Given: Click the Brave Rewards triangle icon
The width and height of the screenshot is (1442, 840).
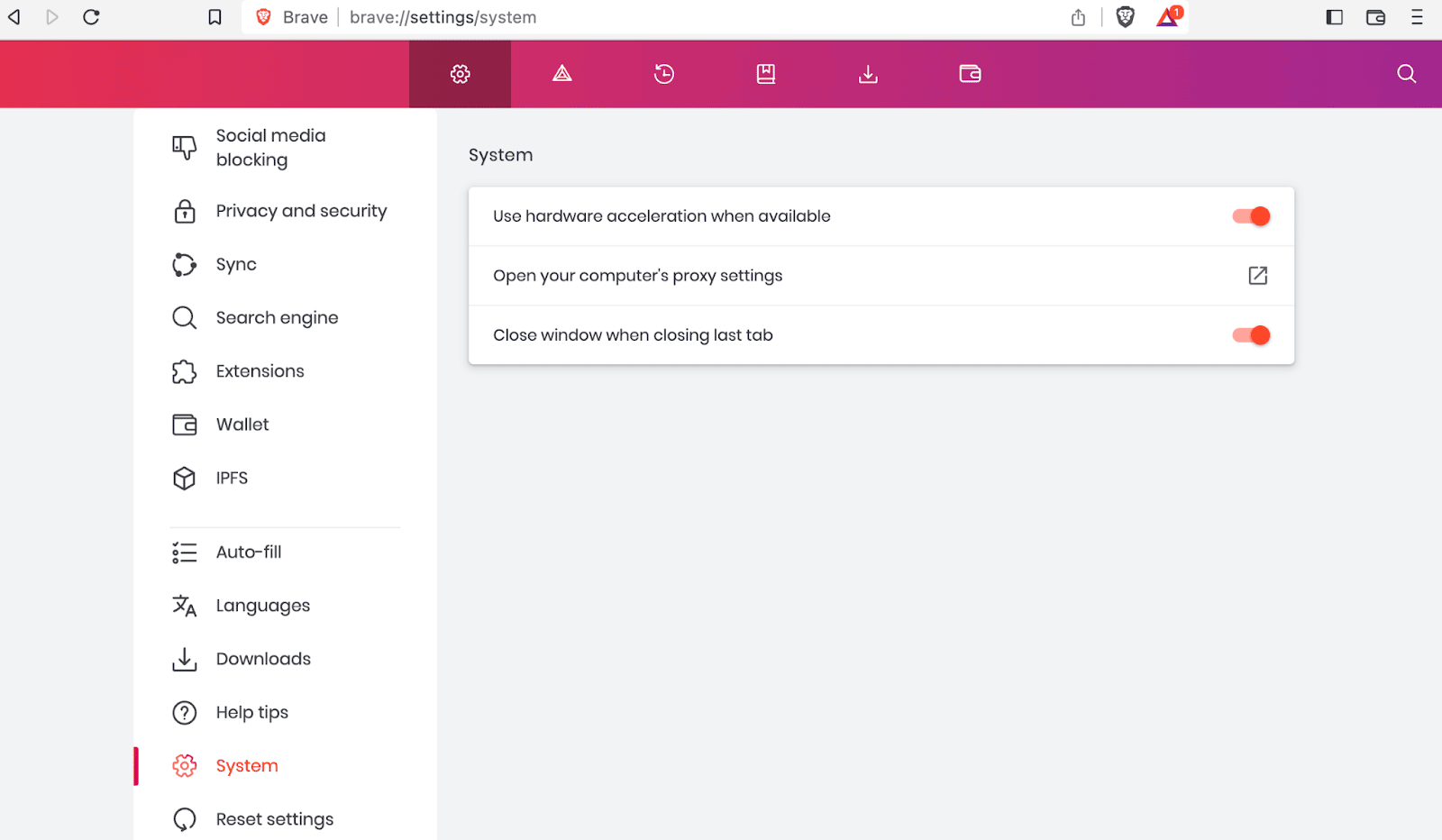Looking at the screenshot, I should pos(1165,16).
